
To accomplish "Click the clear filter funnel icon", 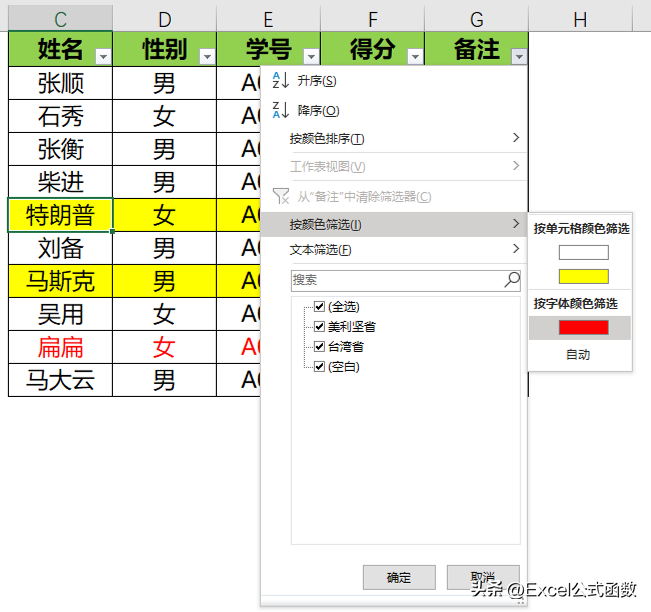I will click(x=281, y=196).
